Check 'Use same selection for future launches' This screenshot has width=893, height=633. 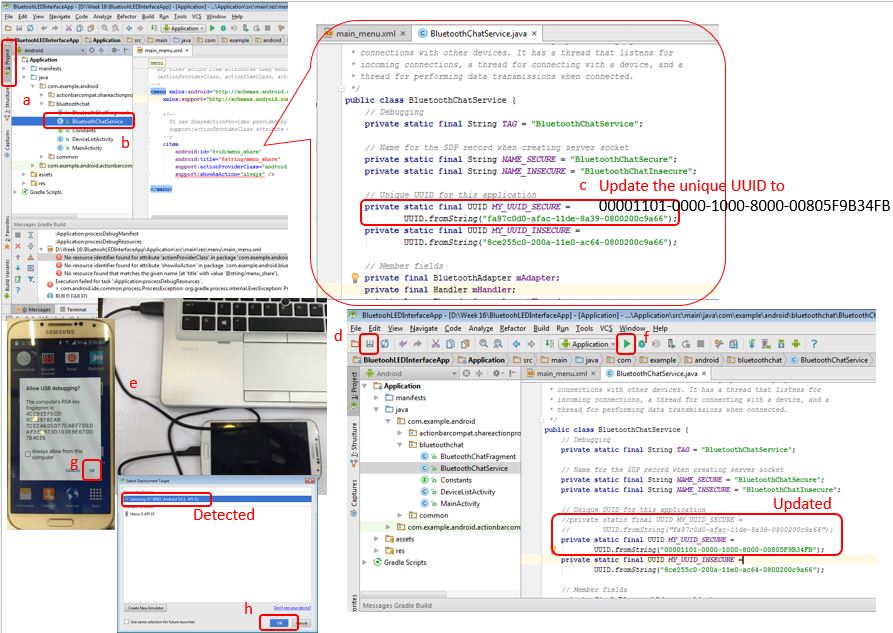click(x=126, y=622)
